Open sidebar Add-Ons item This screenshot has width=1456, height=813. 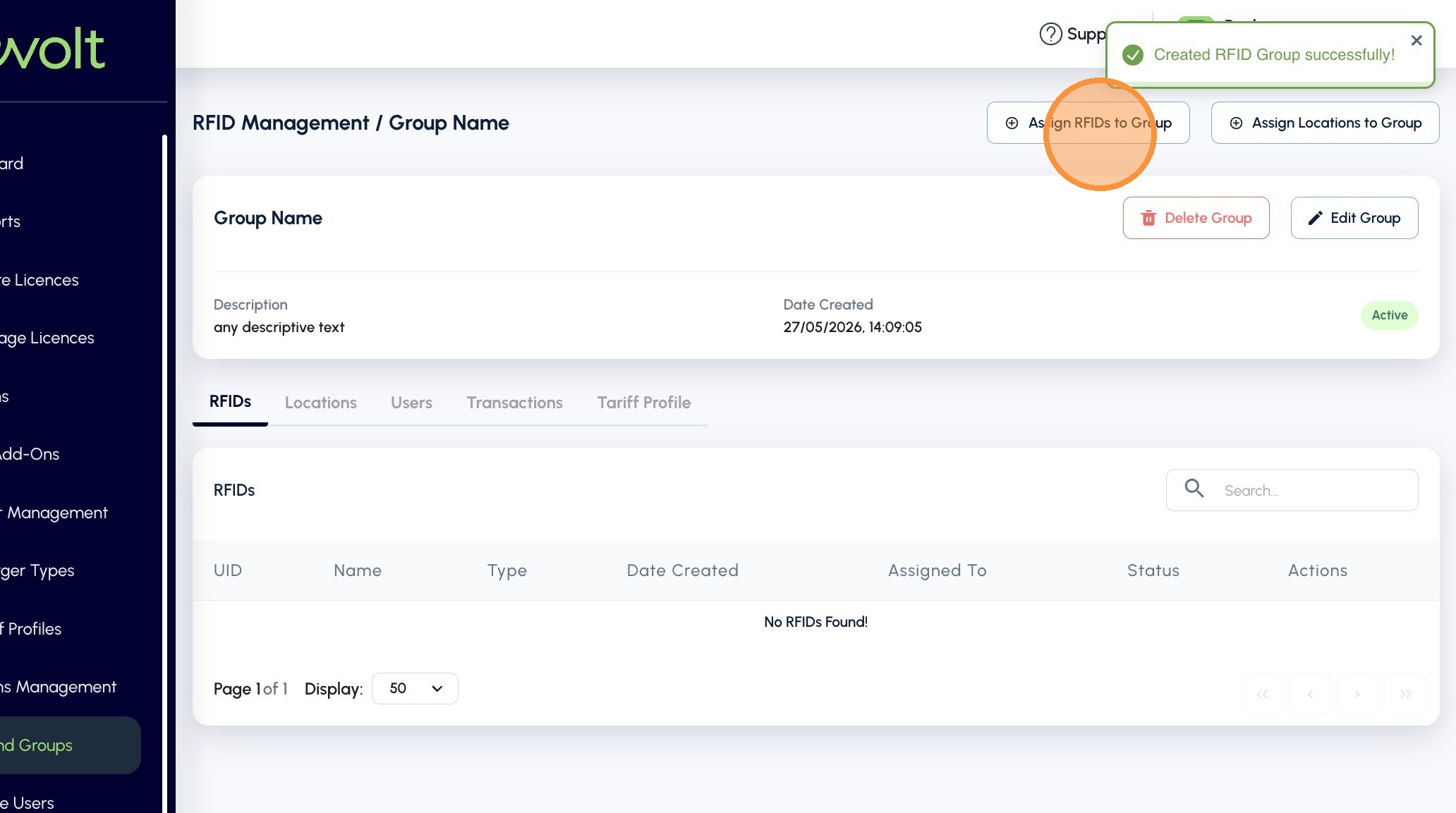click(x=30, y=454)
